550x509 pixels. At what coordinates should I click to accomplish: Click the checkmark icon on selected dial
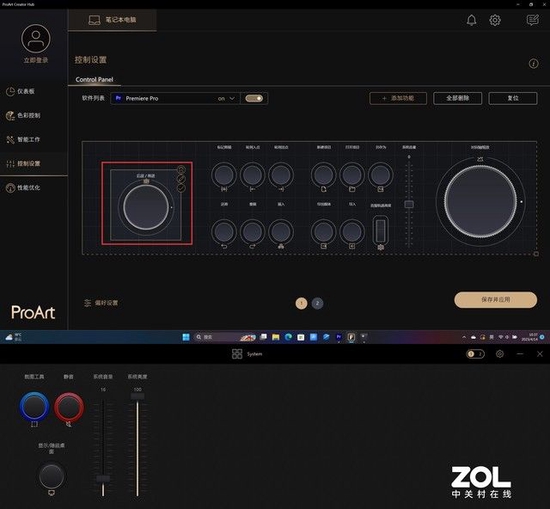click(x=181, y=188)
